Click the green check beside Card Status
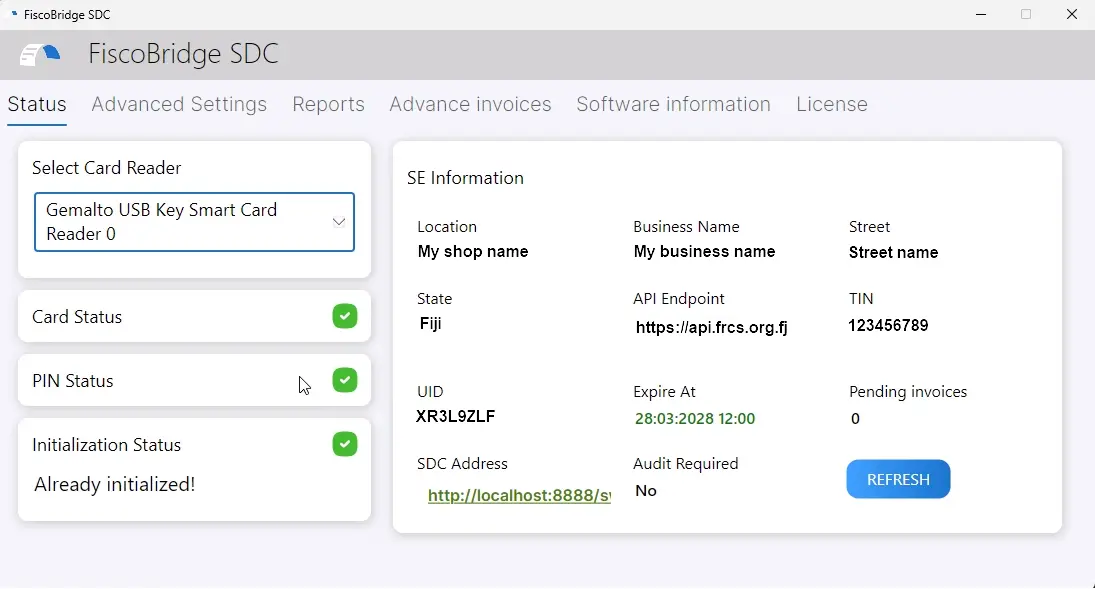 tap(344, 315)
